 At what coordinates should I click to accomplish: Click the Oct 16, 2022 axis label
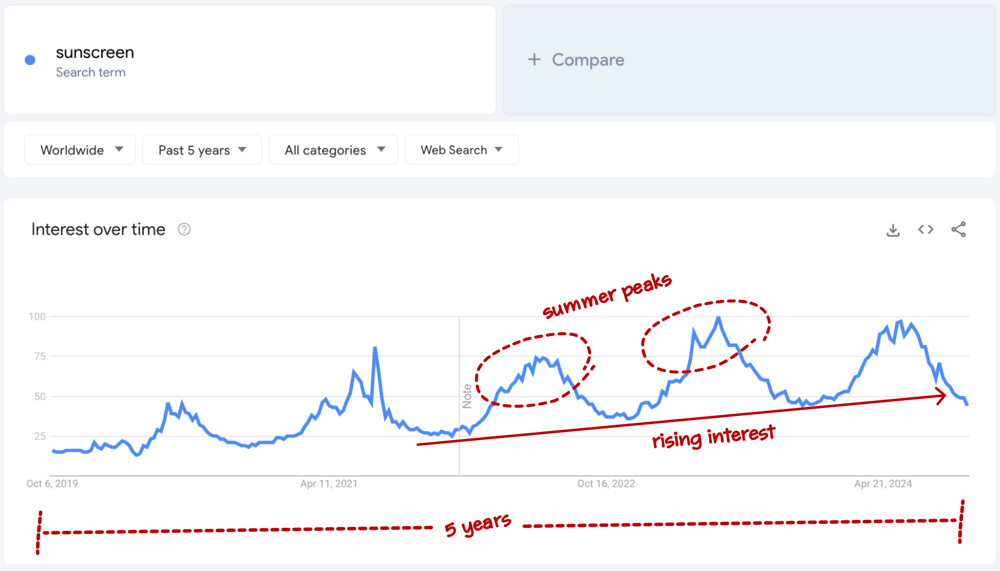606,484
